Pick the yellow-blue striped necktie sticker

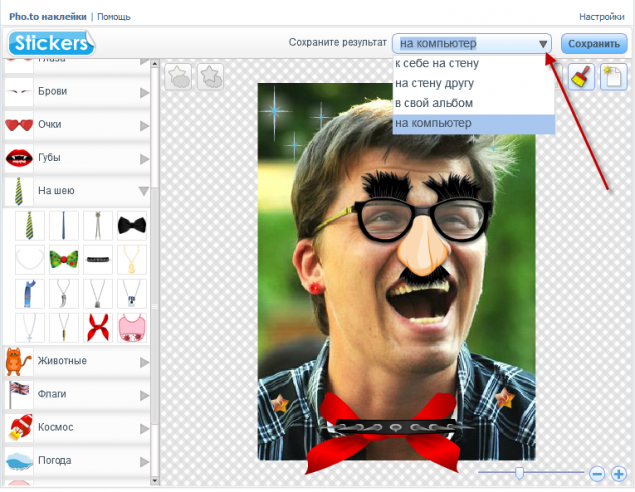30,225
